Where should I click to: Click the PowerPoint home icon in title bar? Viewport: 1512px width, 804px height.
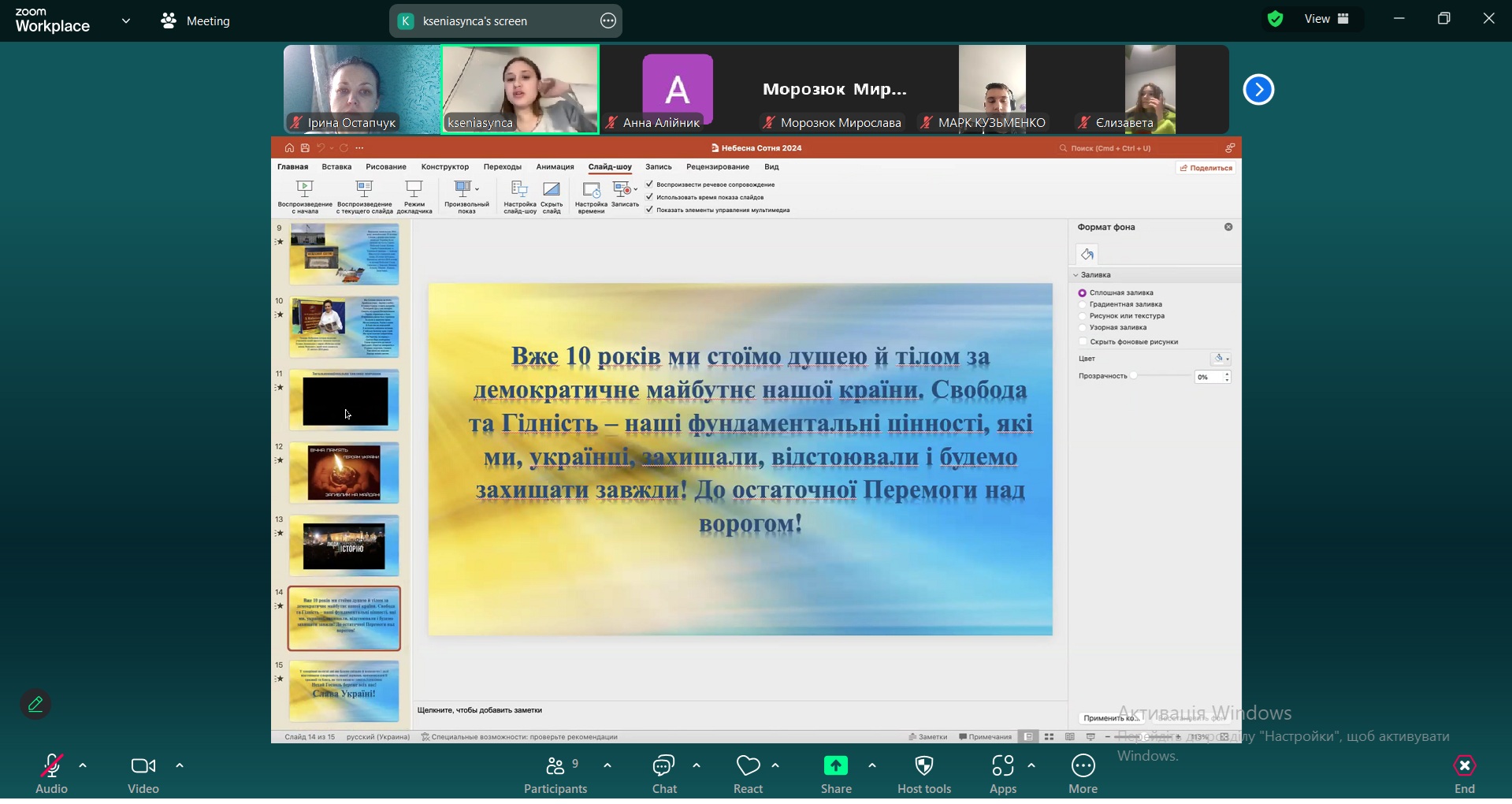coord(289,149)
